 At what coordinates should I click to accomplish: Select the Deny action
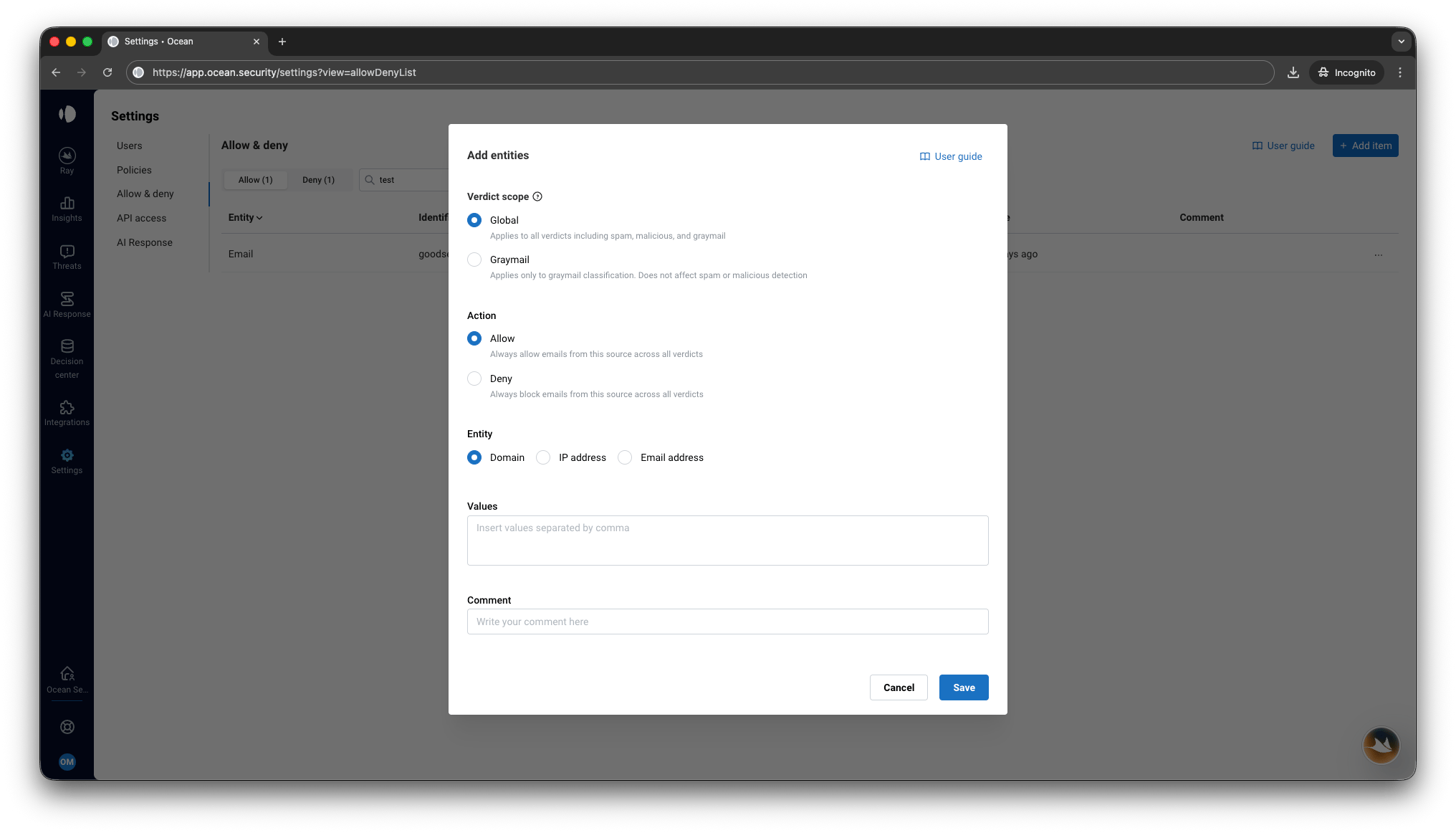tap(474, 379)
